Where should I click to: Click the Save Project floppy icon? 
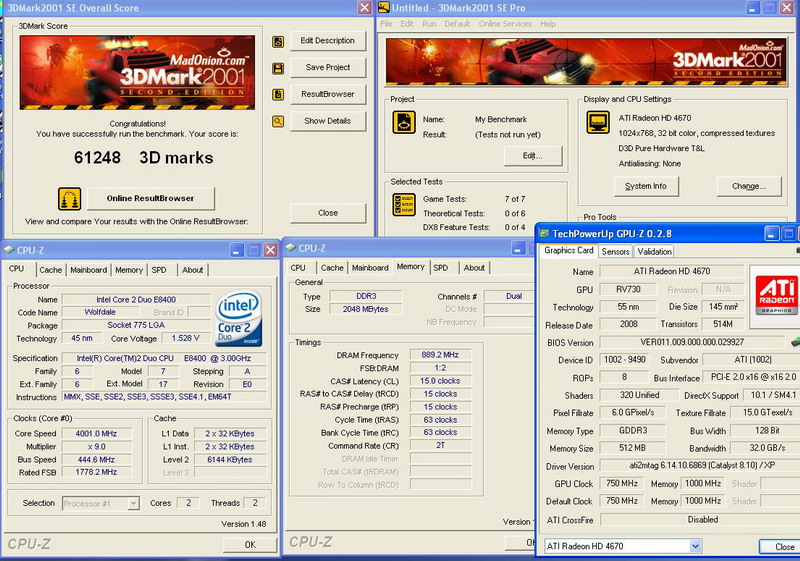(x=278, y=68)
